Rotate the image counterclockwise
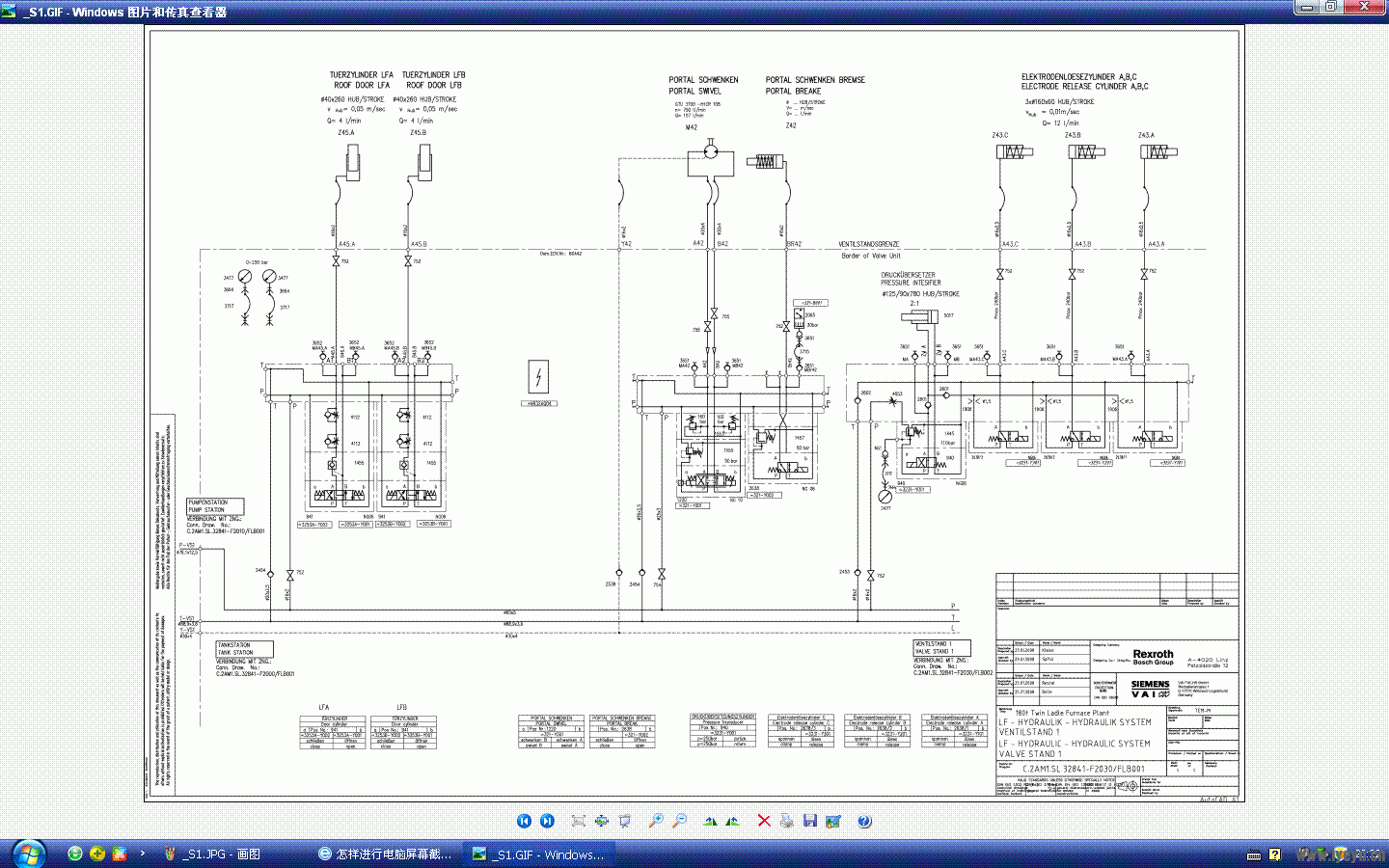 733,821
